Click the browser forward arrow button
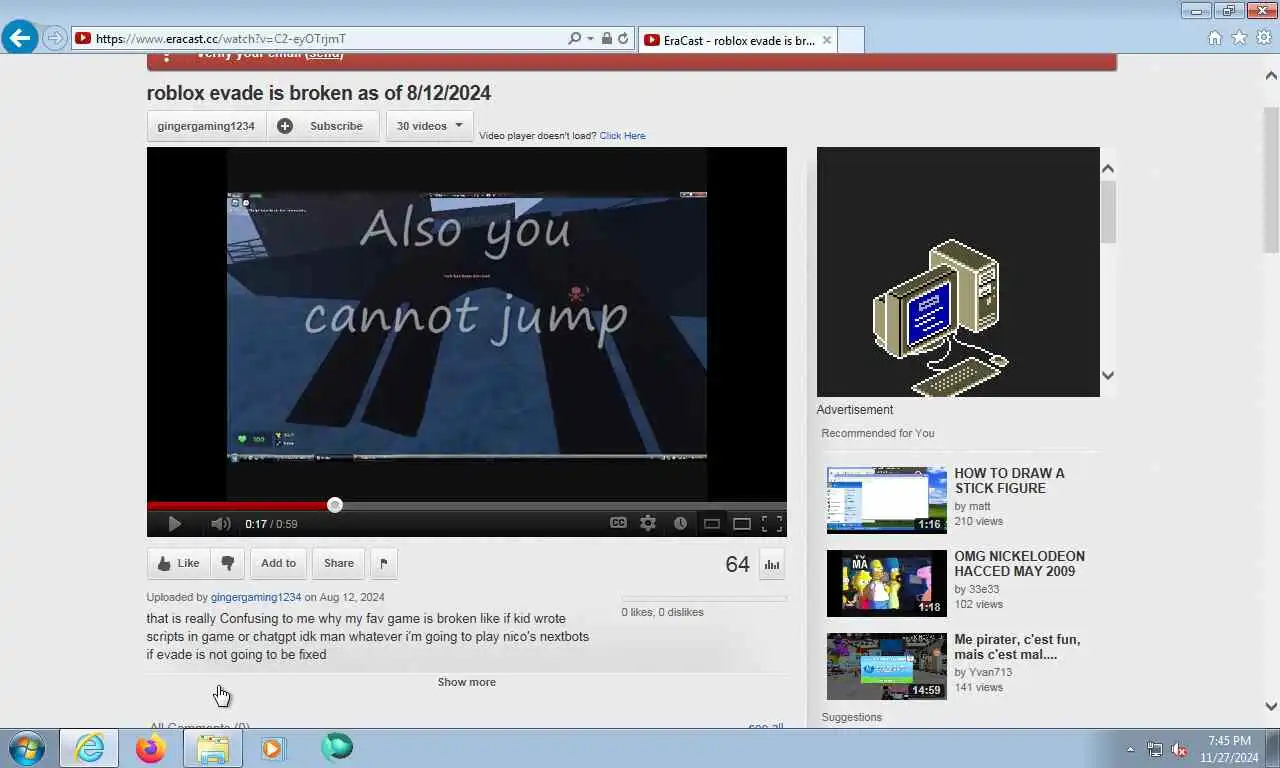The width and height of the screenshot is (1280, 768). (54, 38)
